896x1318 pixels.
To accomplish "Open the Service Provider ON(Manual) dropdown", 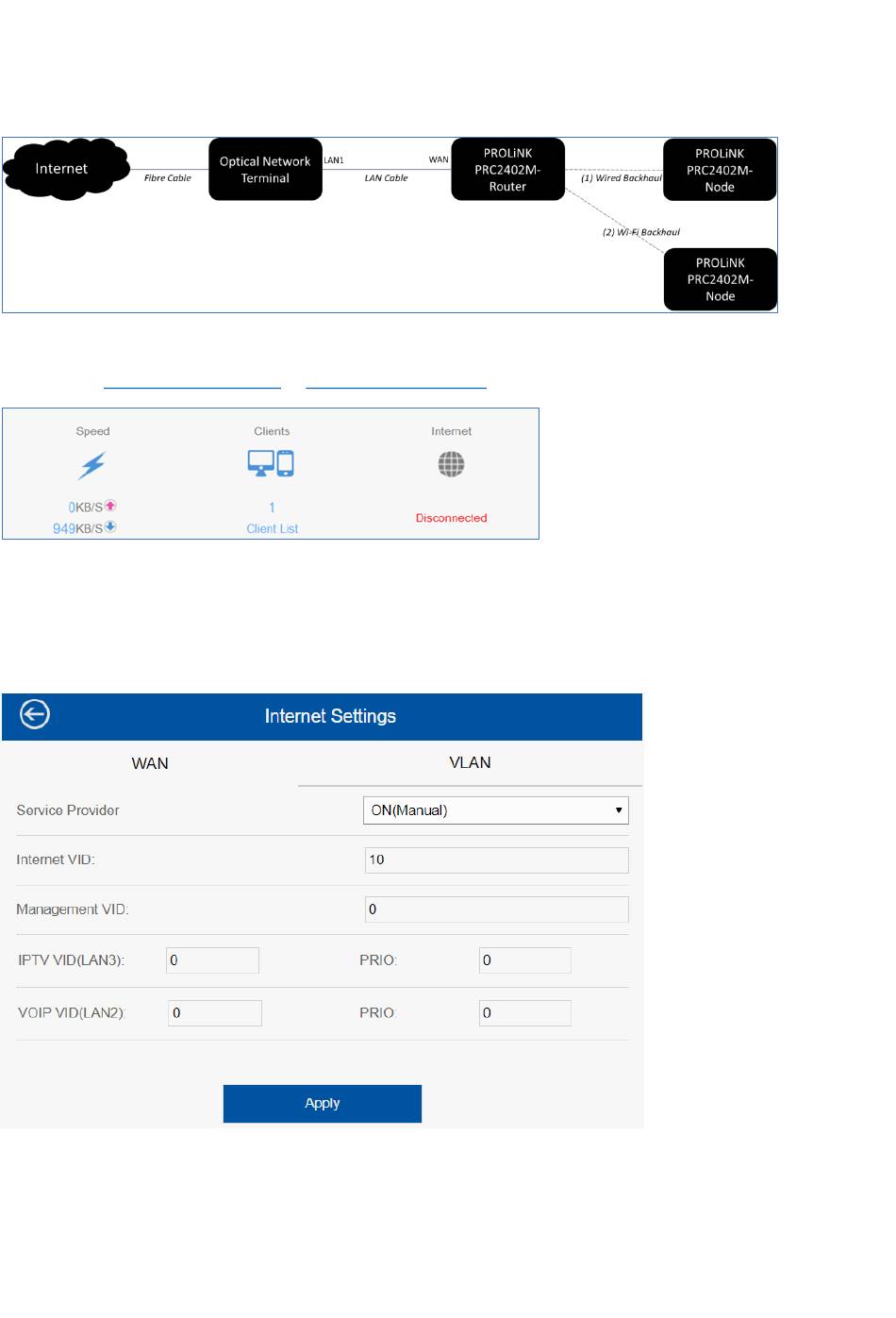I will pyautogui.click(x=496, y=810).
